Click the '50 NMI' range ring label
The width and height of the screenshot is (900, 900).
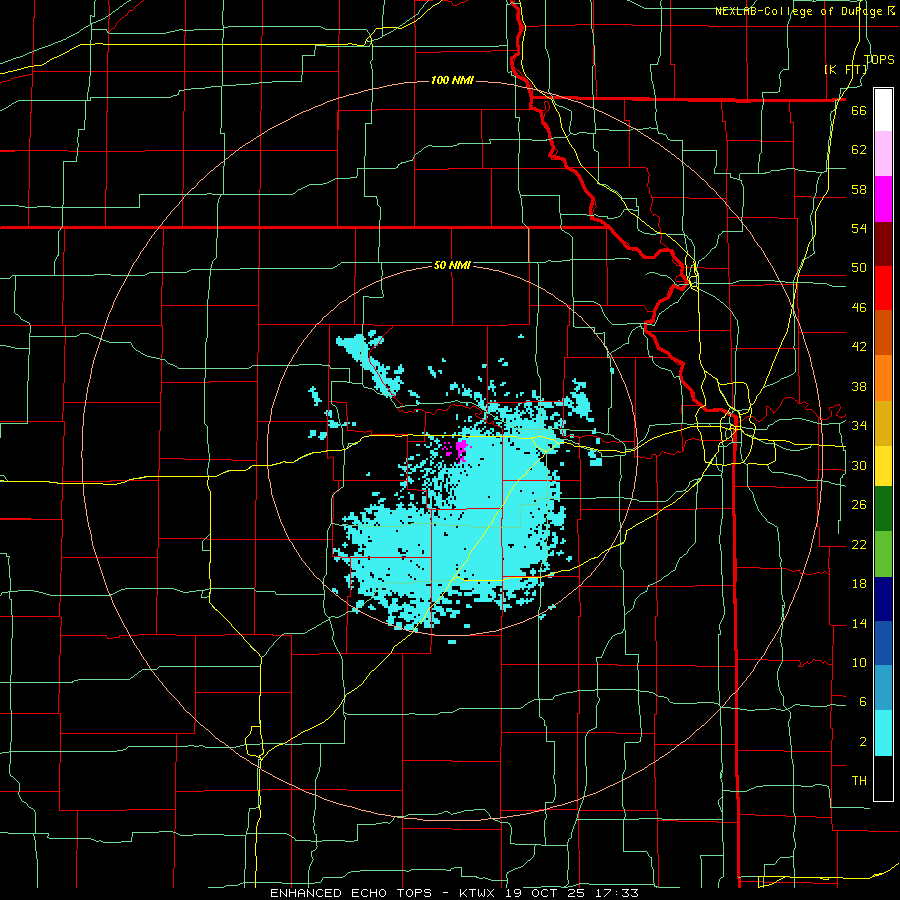tap(452, 265)
